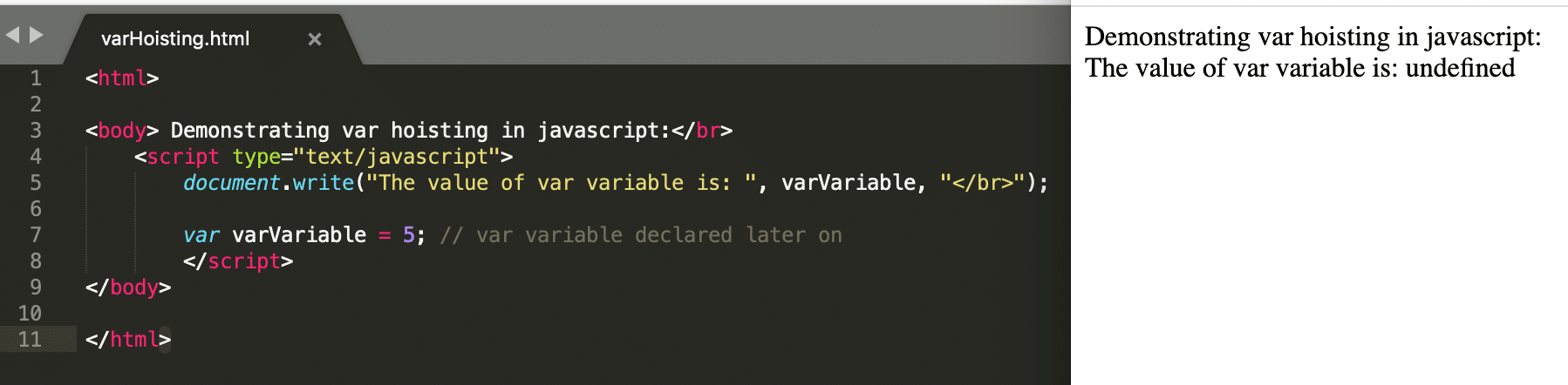Select the varHoisting.html tab

coord(175,39)
